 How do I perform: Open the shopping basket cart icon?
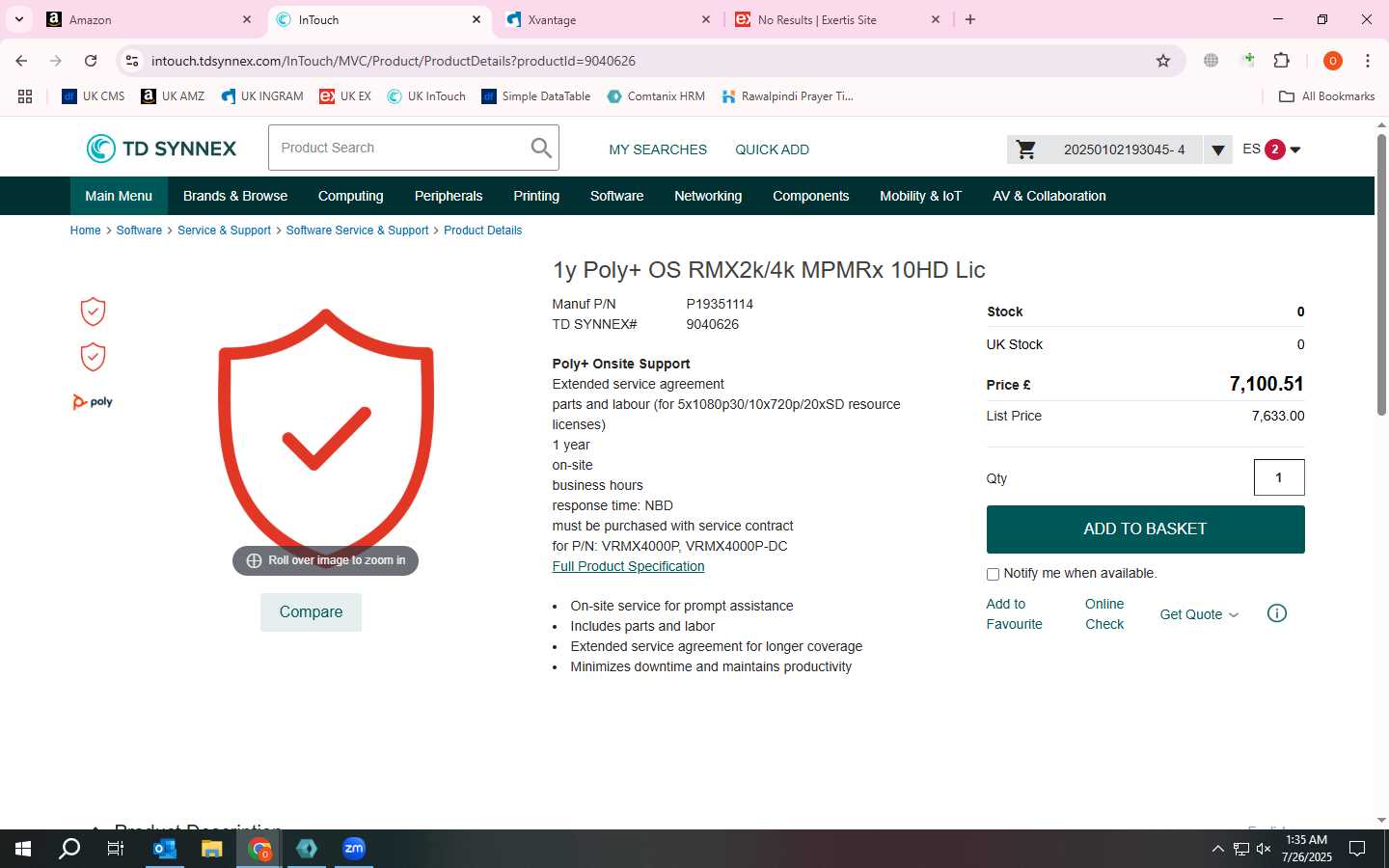(1026, 149)
